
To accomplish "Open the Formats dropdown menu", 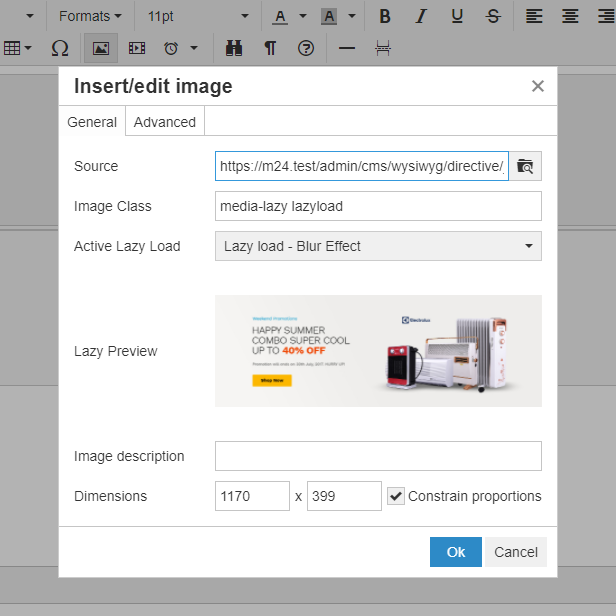I will [x=90, y=16].
